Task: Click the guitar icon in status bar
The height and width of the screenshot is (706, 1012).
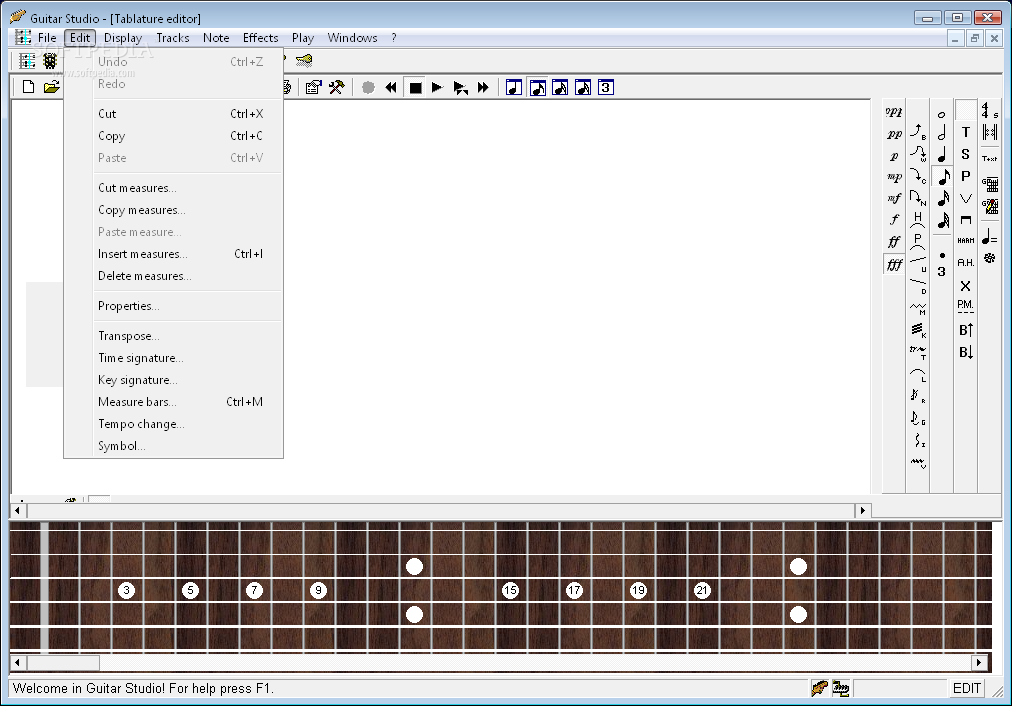Action: coord(820,689)
